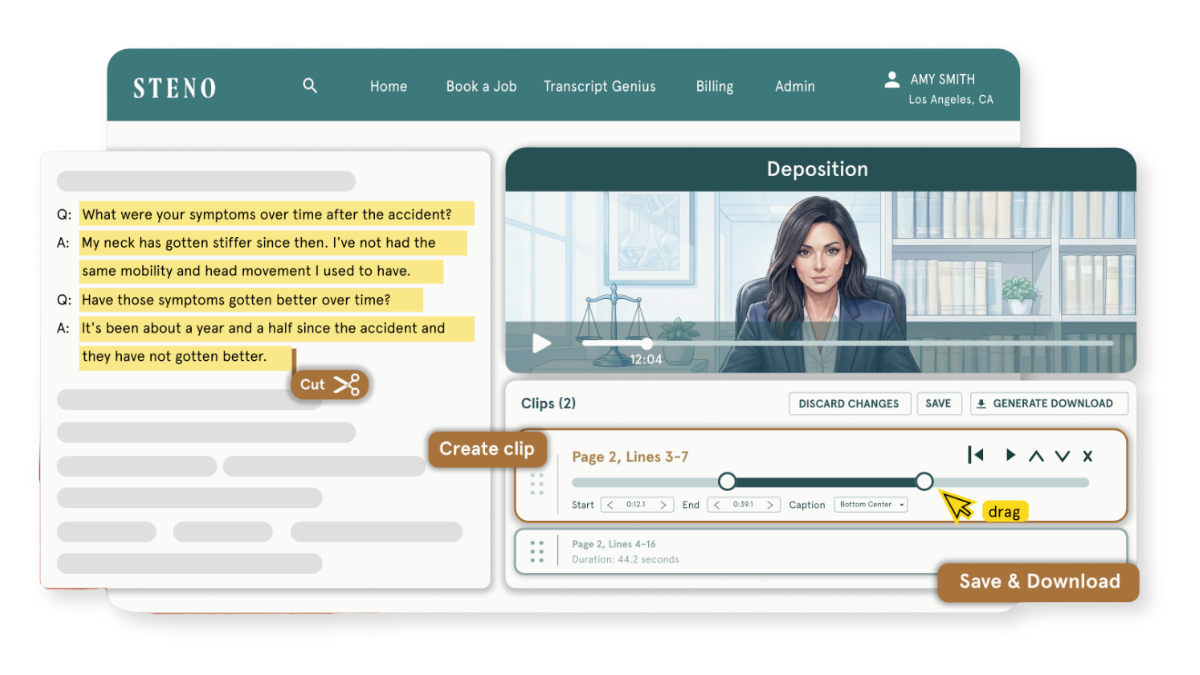Screen dimensions: 1200x675
Task: Grab the drag handle of Lines 4-16 clip
Action: (x=537, y=551)
